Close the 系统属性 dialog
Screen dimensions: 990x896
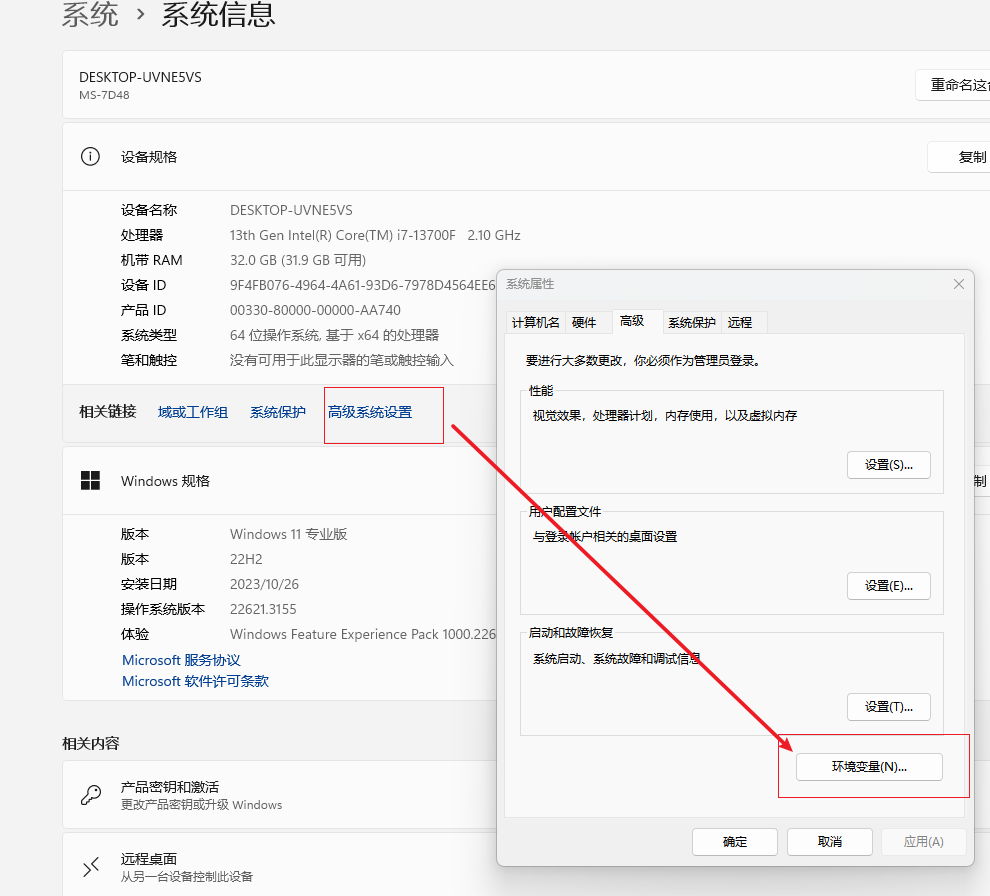958,284
